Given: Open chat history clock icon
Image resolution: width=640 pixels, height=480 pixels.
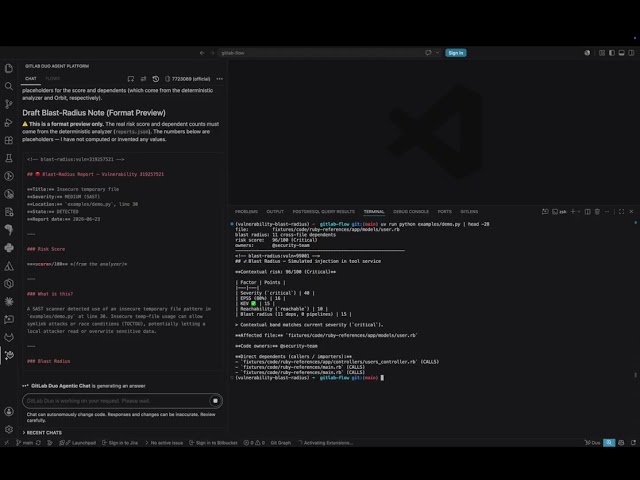Looking at the screenshot, I should click(x=156, y=79).
